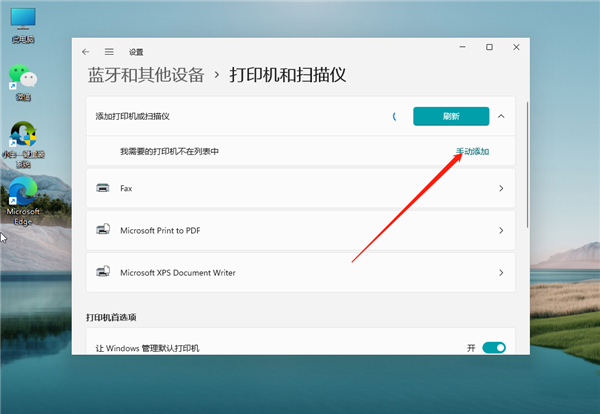Open the This PC desktop icon
This screenshot has height=414, width=600.
pos(23,25)
